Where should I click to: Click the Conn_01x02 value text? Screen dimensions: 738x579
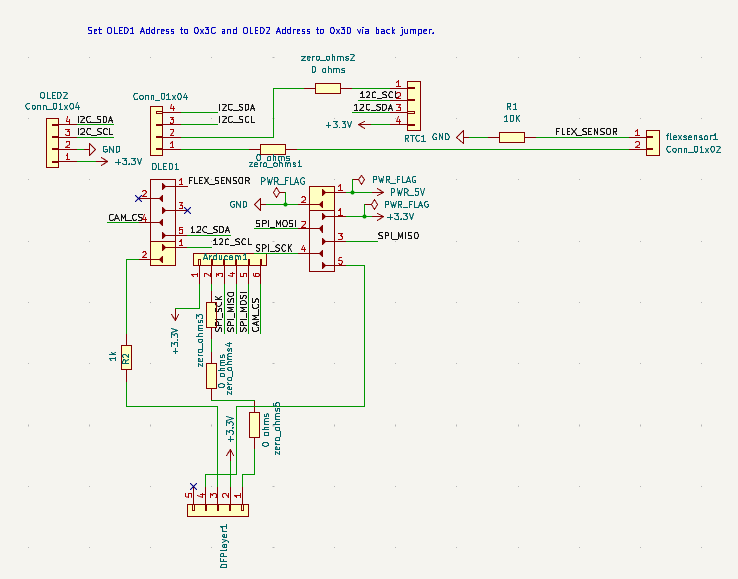click(693, 150)
